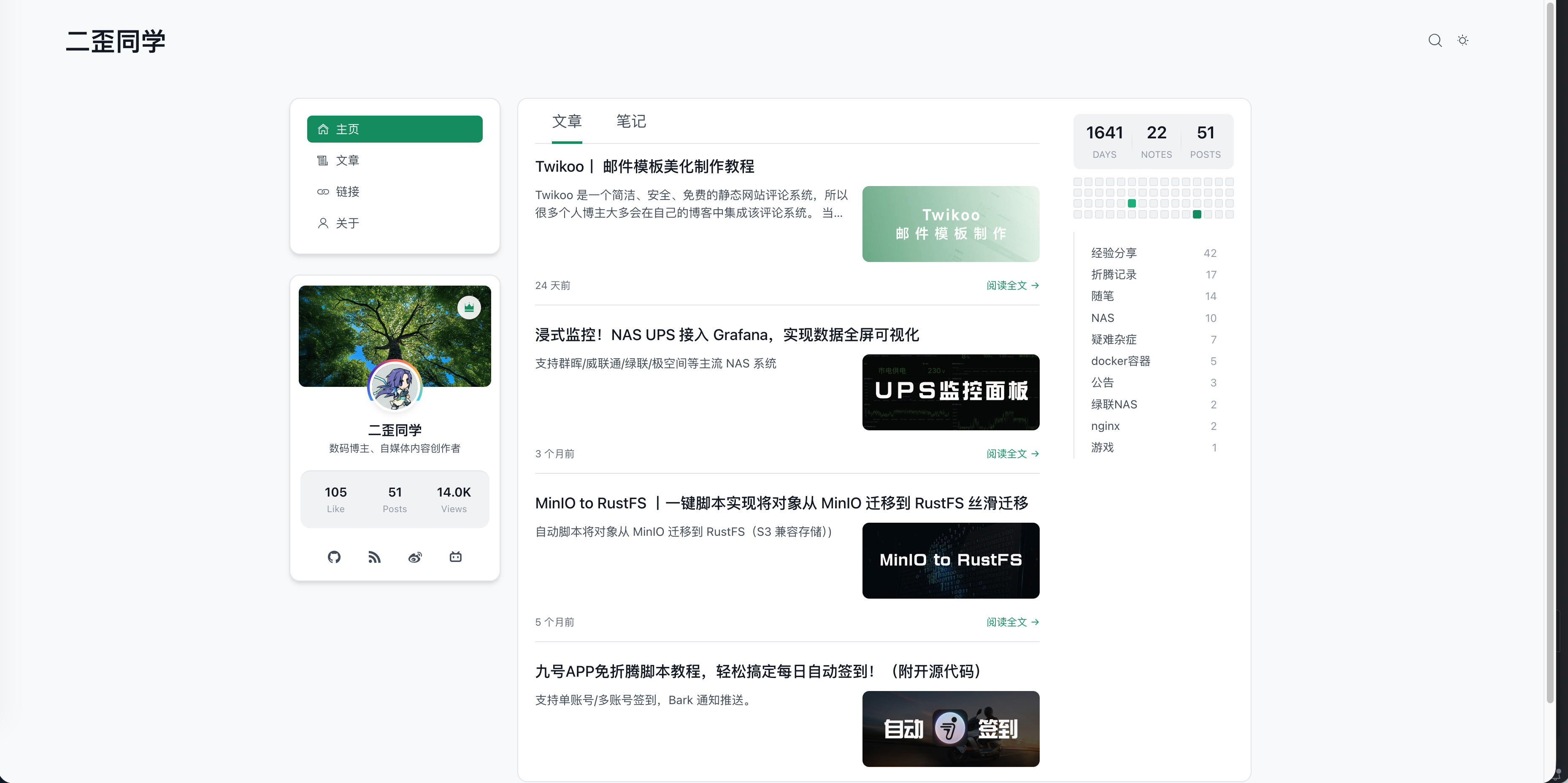Click the chain link icon beside 链接

tap(323, 192)
